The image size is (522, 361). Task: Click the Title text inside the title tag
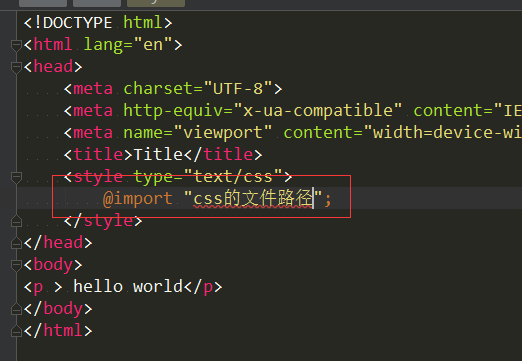[x=158, y=155]
